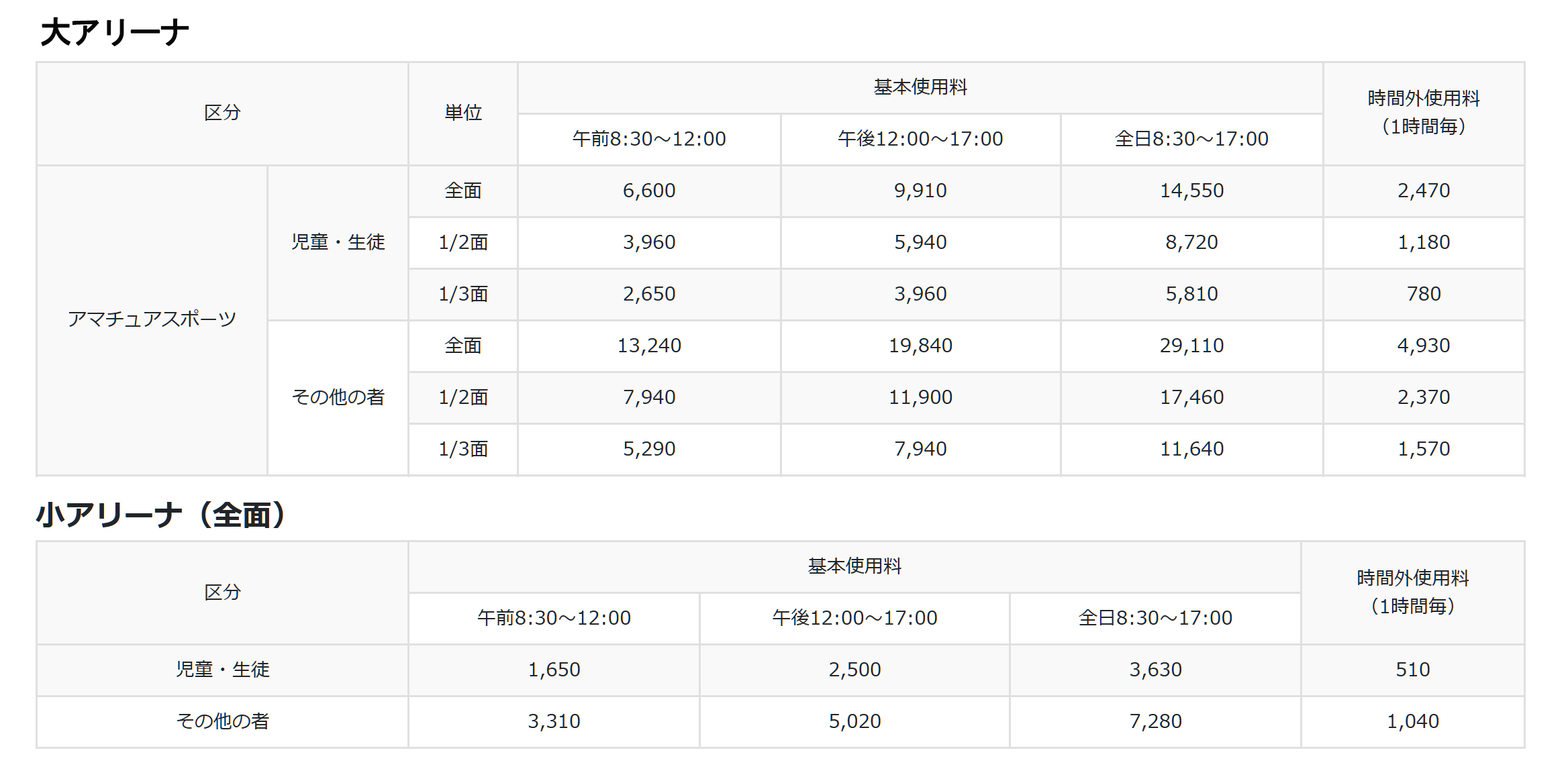Click 基本使用料 header in the large arena table
Image resolution: width=1568 pixels, height=779 pixels.
coord(920,87)
